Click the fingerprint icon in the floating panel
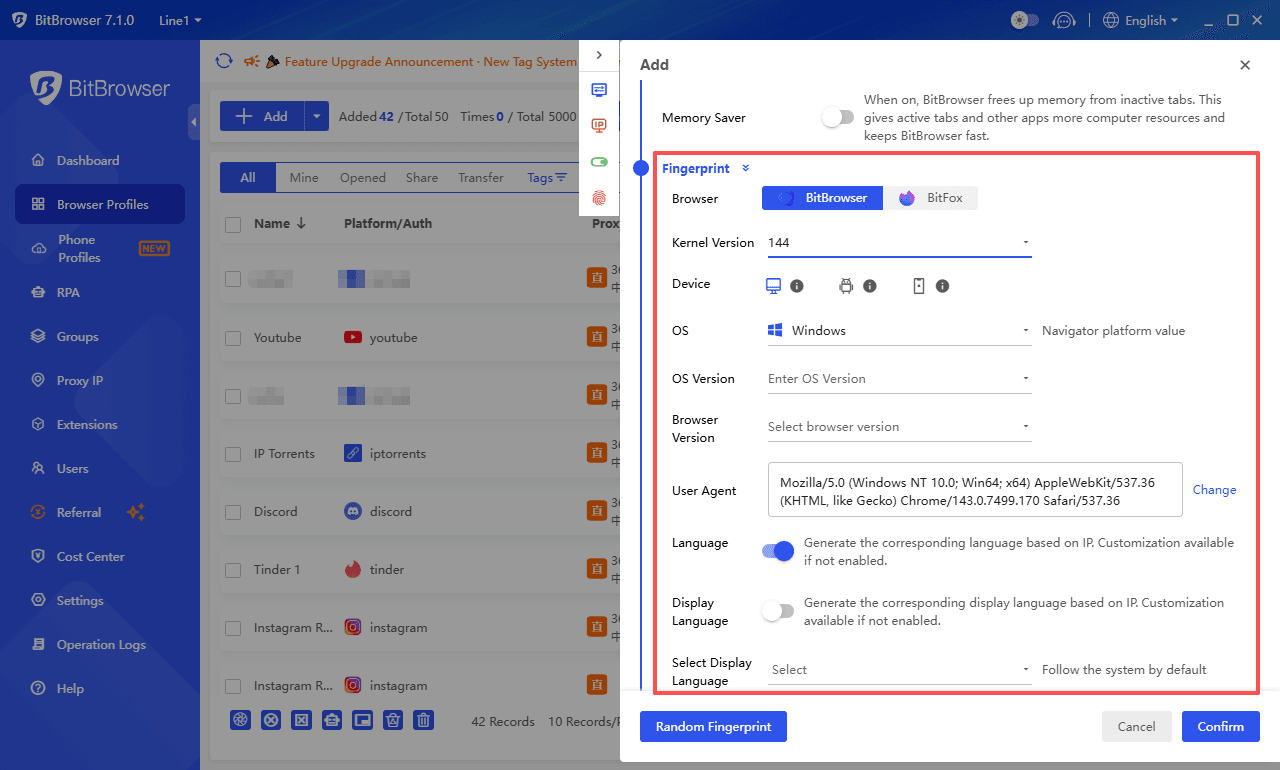The width and height of the screenshot is (1280, 770). pyautogui.click(x=599, y=198)
